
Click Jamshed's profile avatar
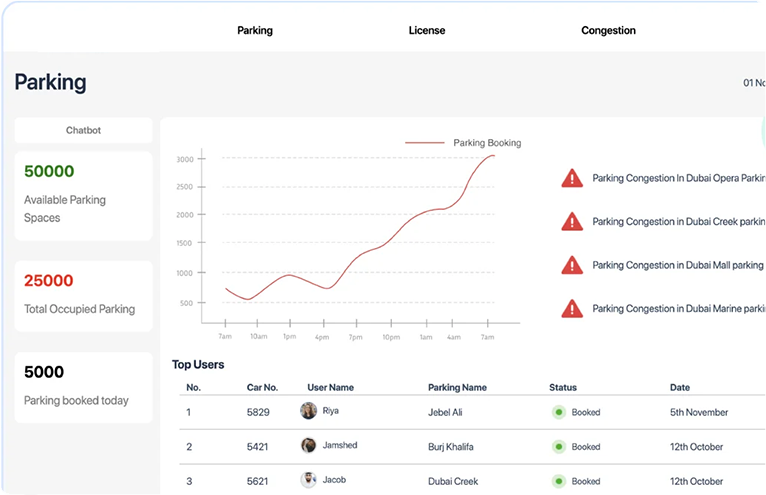click(309, 446)
